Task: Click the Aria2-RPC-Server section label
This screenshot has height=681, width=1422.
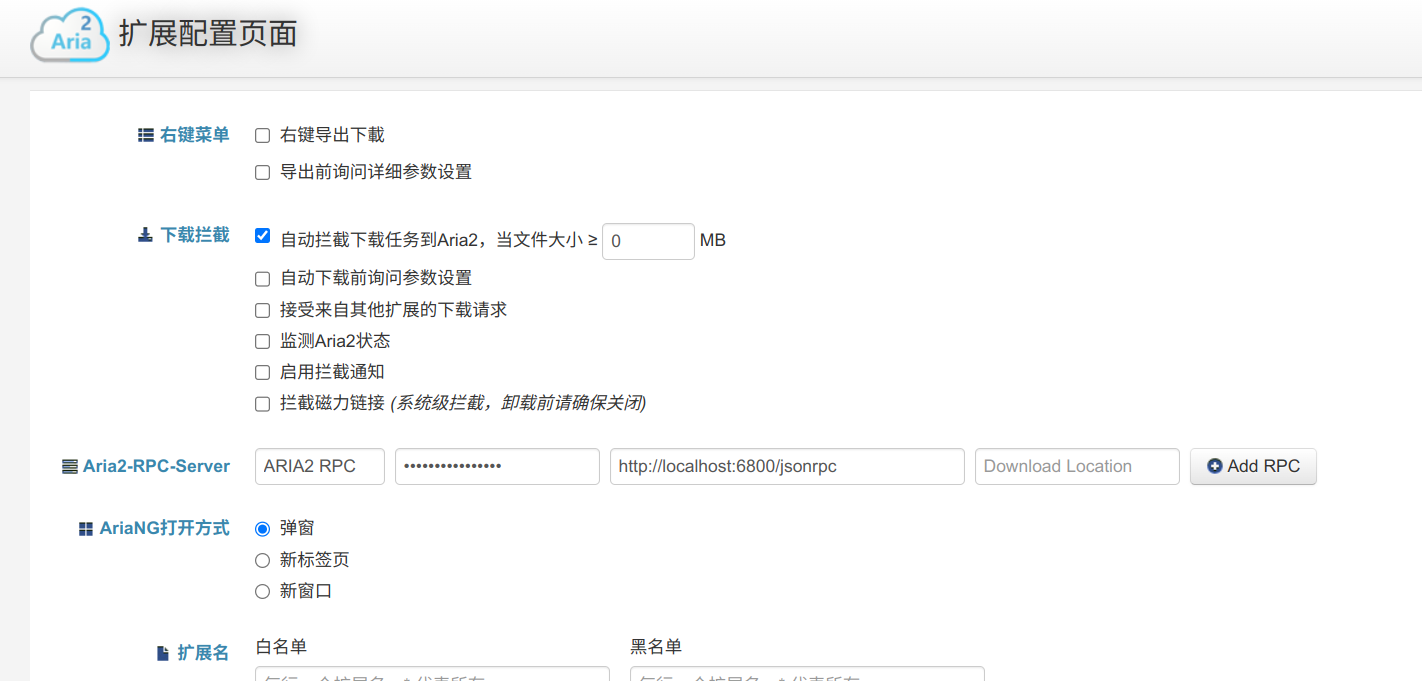Action: pyautogui.click(x=156, y=466)
